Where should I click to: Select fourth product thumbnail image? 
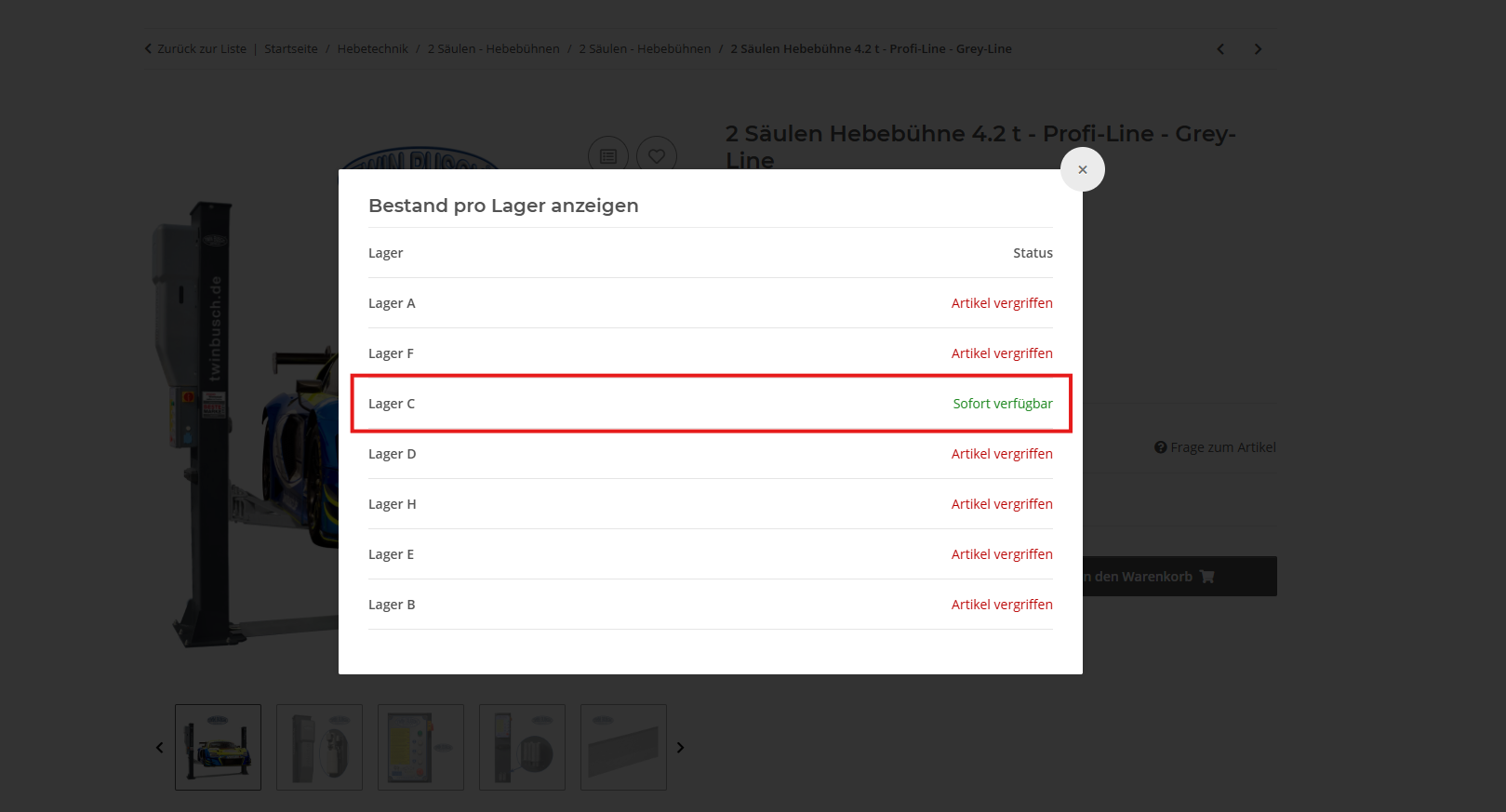click(x=522, y=747)
